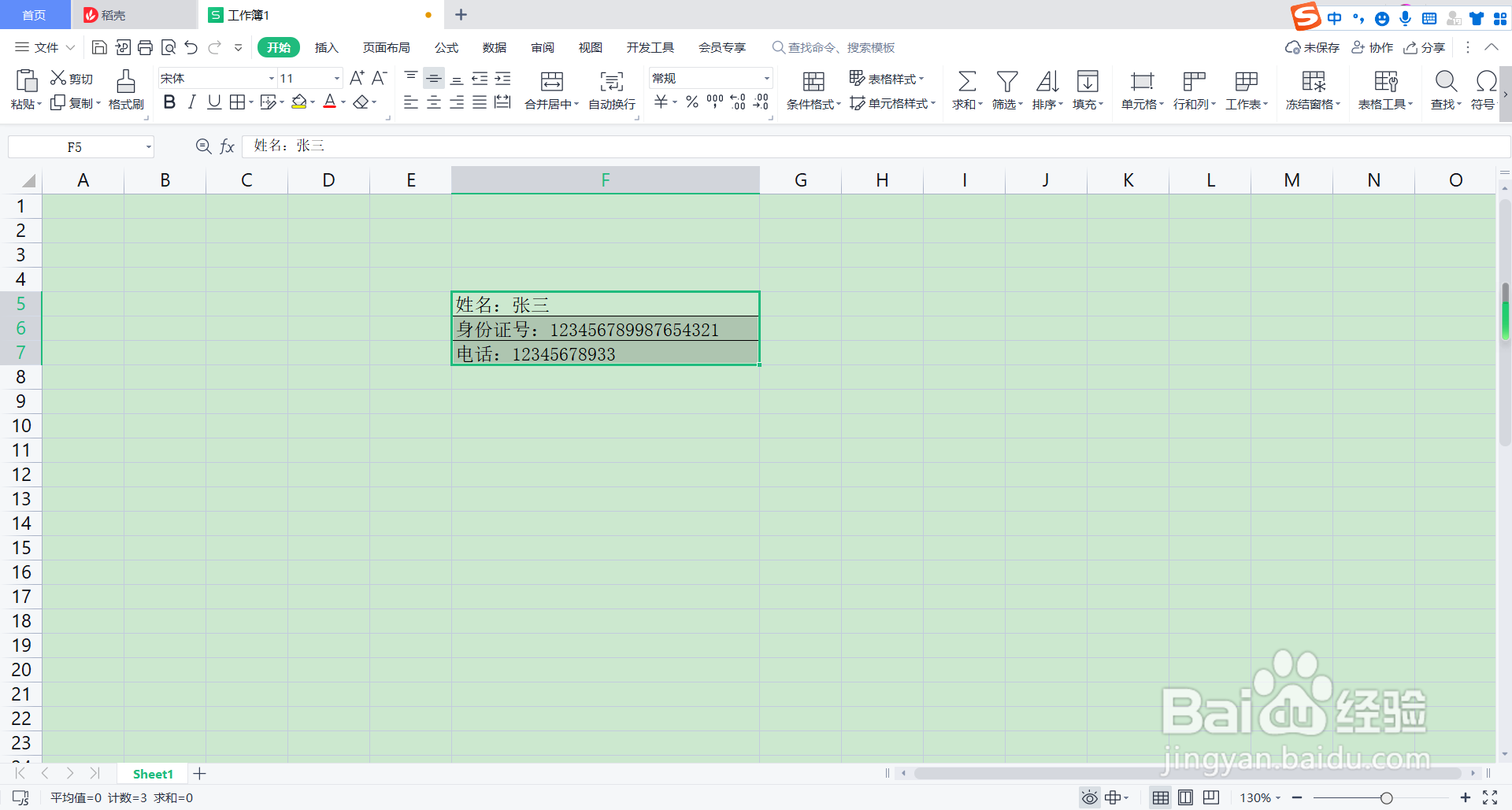Click the Find (查找) magnifier icon
The image size is (1512, 810).
pyautogui.click(x=1446, y=81)
